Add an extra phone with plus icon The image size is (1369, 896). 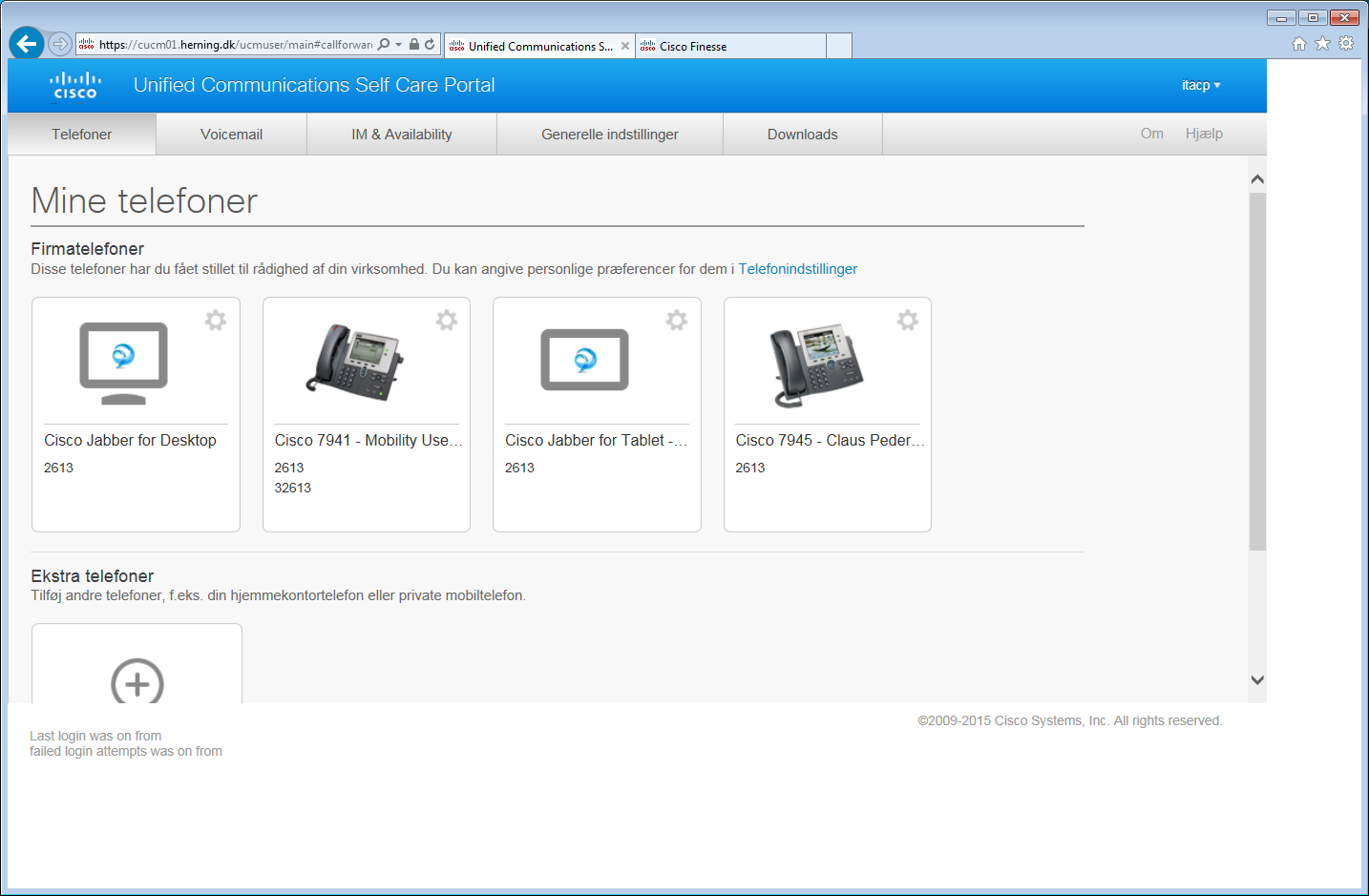point(137,681)
